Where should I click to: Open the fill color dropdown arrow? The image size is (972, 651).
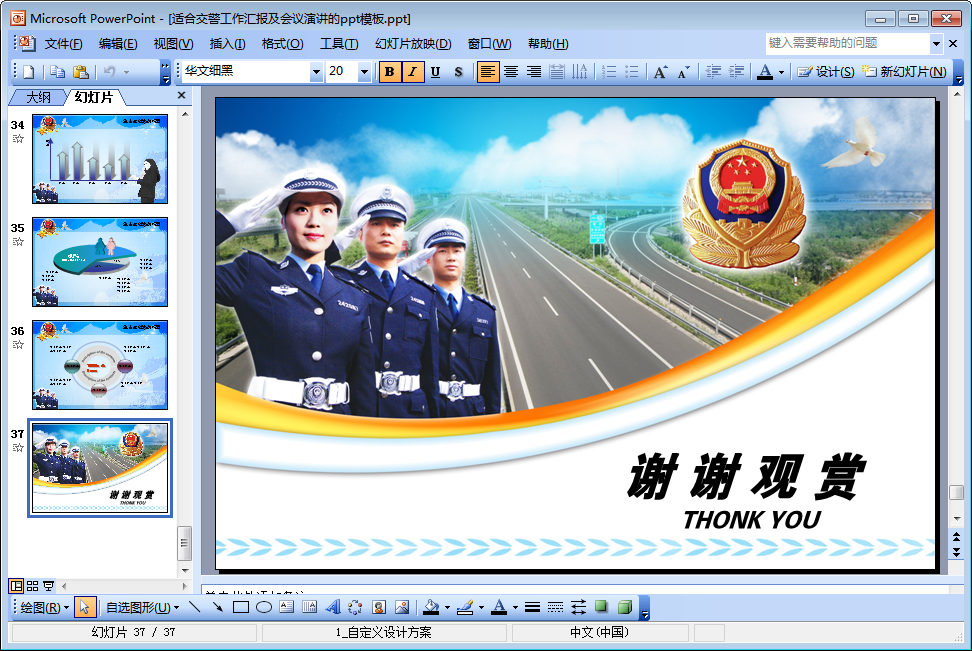(447, 608)
